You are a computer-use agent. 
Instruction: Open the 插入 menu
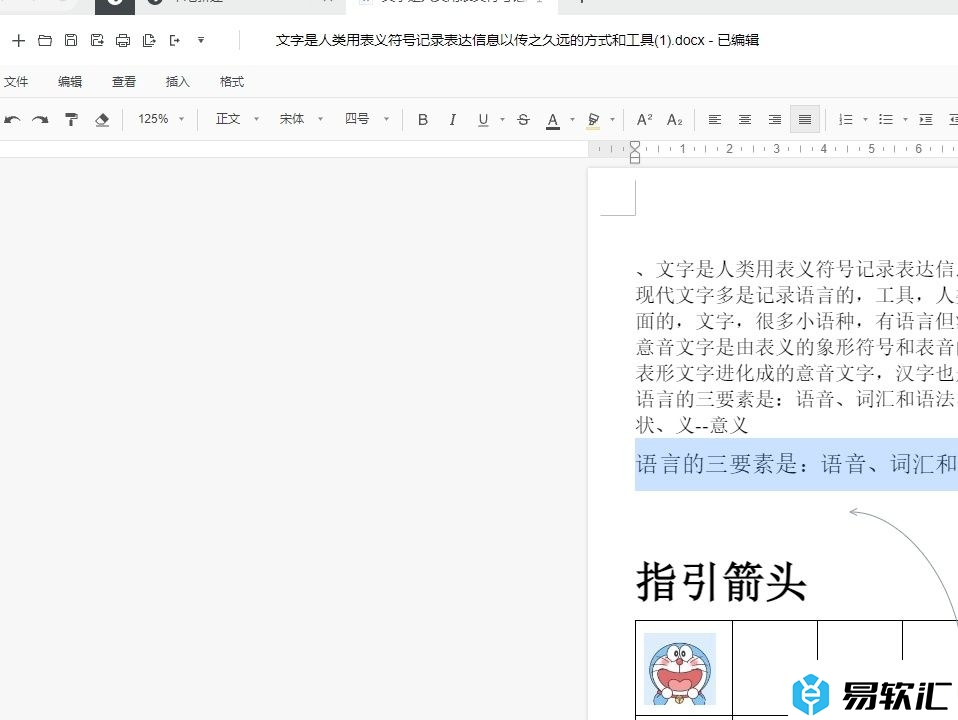pyautogui.click(x=177, y=82)
